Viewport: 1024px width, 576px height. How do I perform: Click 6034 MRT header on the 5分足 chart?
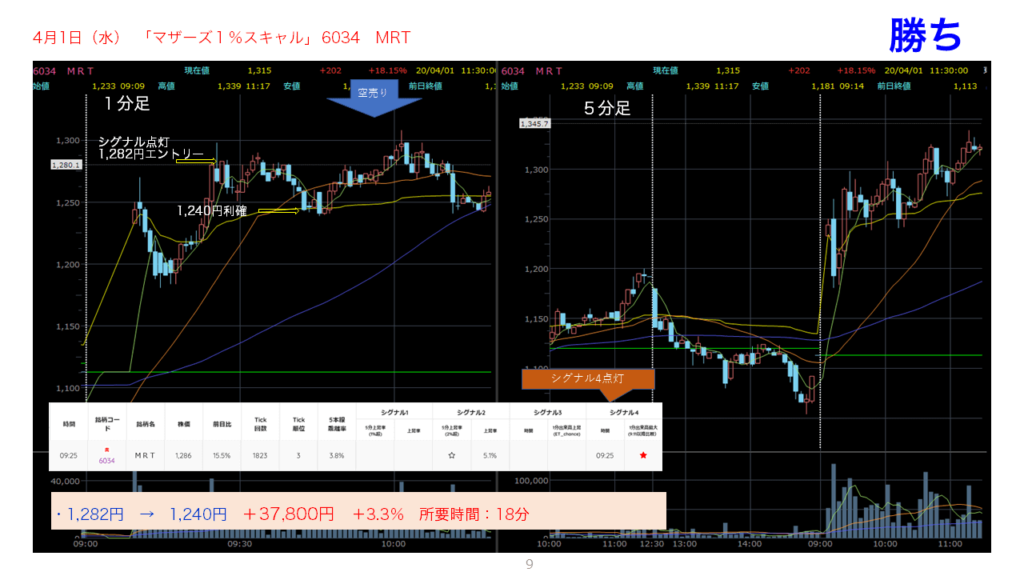(532, 71)
